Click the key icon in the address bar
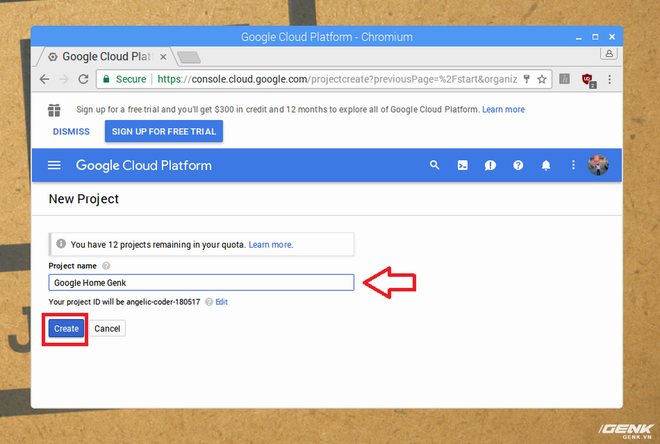The height and width of the screenshot is (444, 660). [x=527, y=79]
